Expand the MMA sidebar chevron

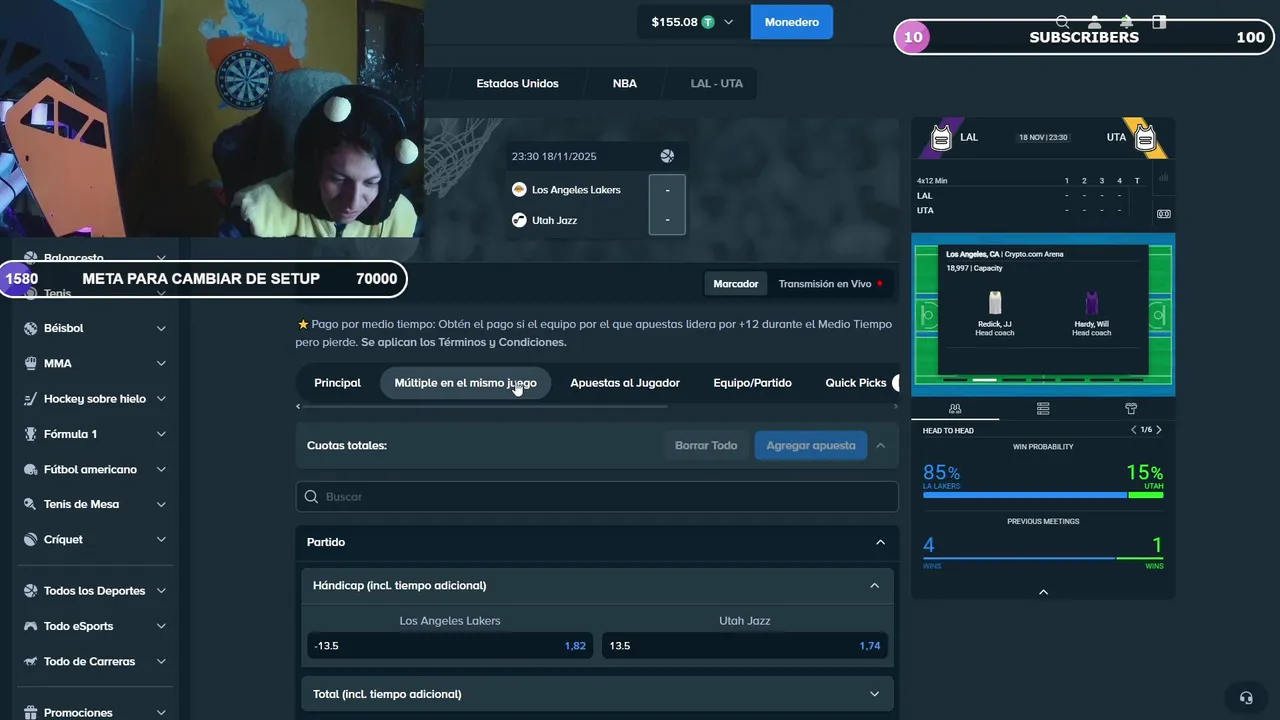coord(161,363)
